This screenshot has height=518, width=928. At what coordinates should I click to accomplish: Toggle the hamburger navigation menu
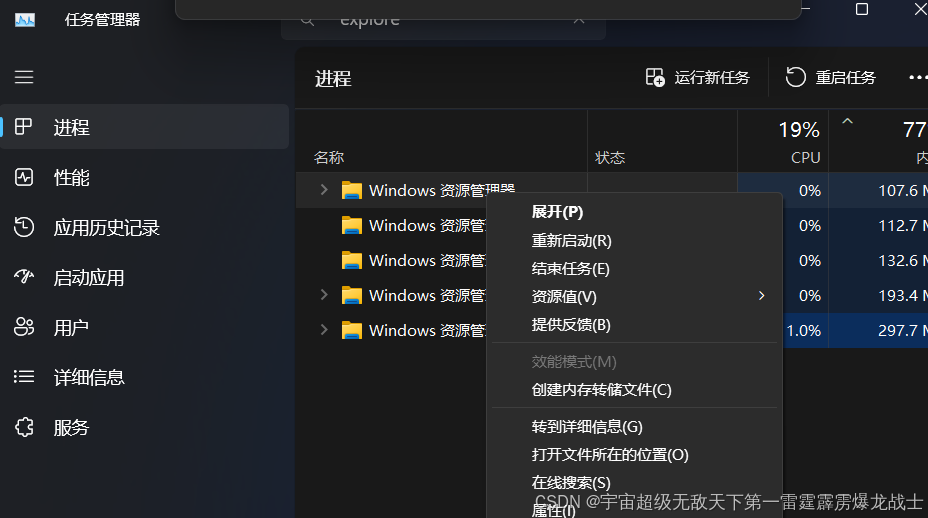click(24, 77)
